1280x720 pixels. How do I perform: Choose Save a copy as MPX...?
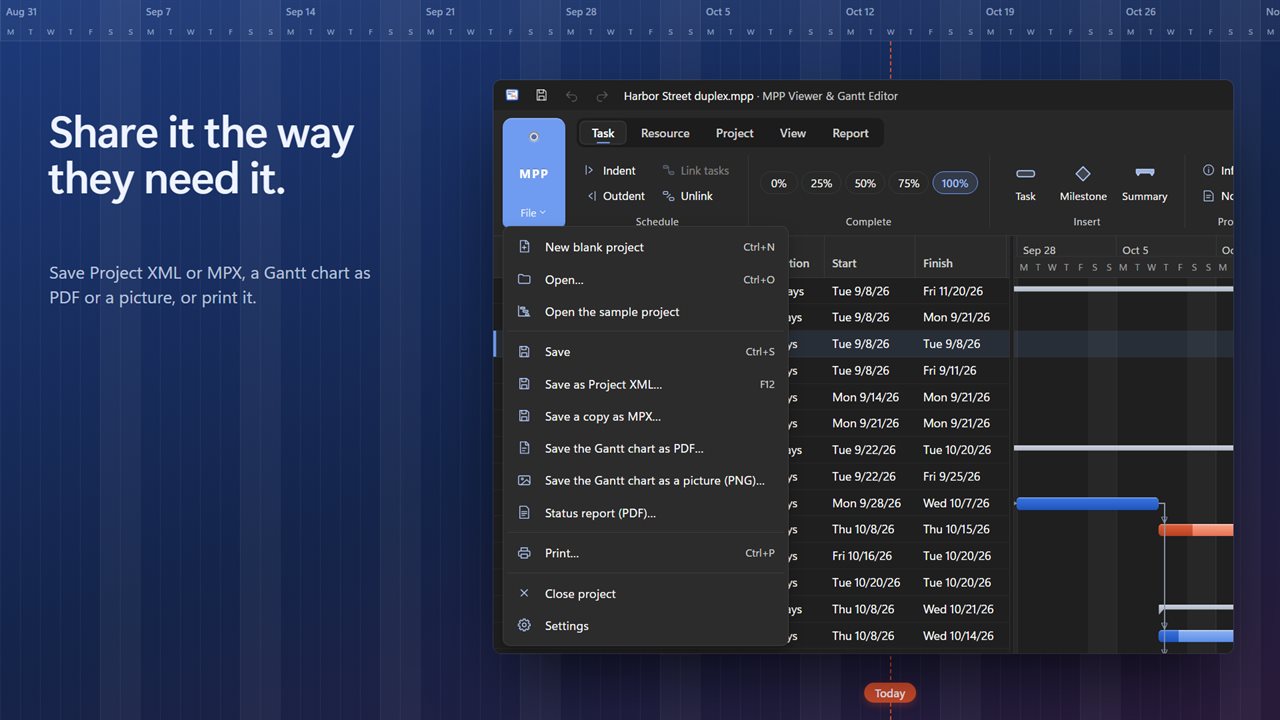click(x=645, y=416)
